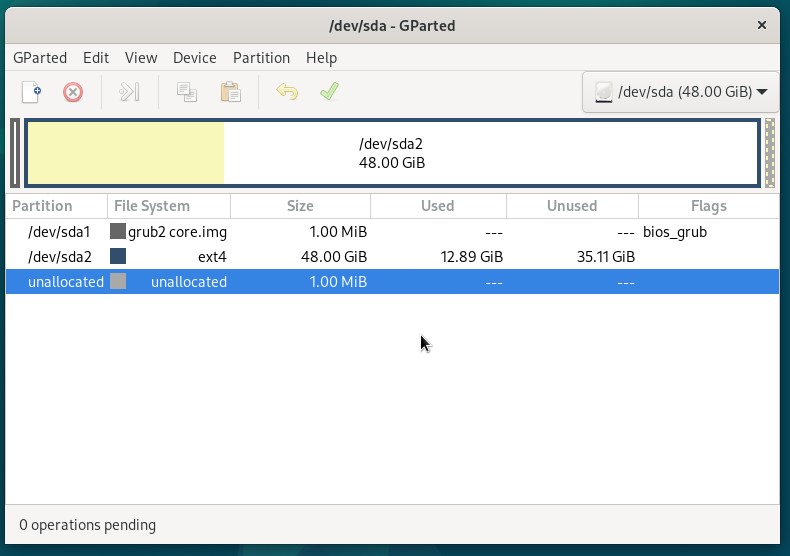Sort by Partition column header
The image size is (790, 556).
(x=56, y=206)
